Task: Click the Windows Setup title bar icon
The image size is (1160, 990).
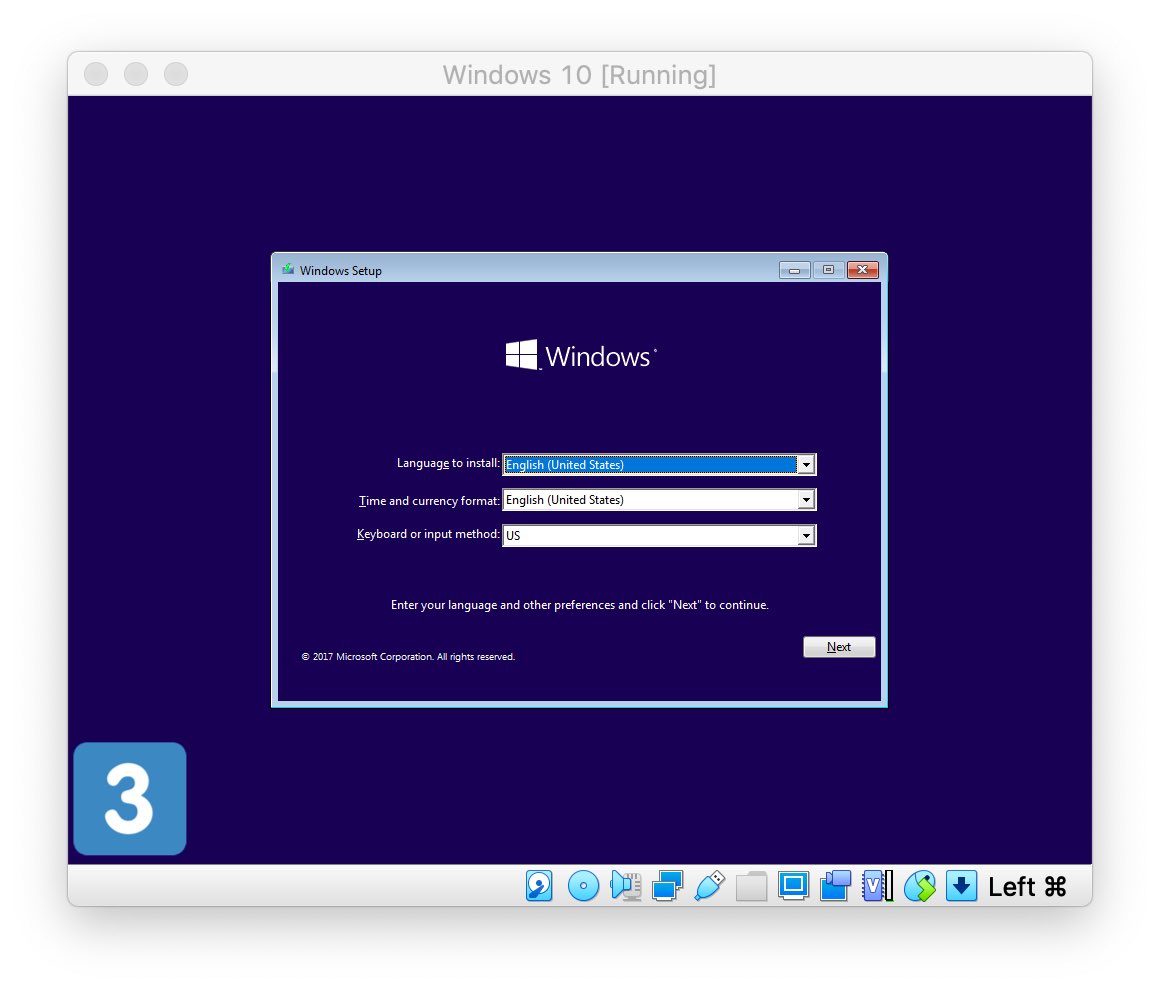Action: click(288, 270)
